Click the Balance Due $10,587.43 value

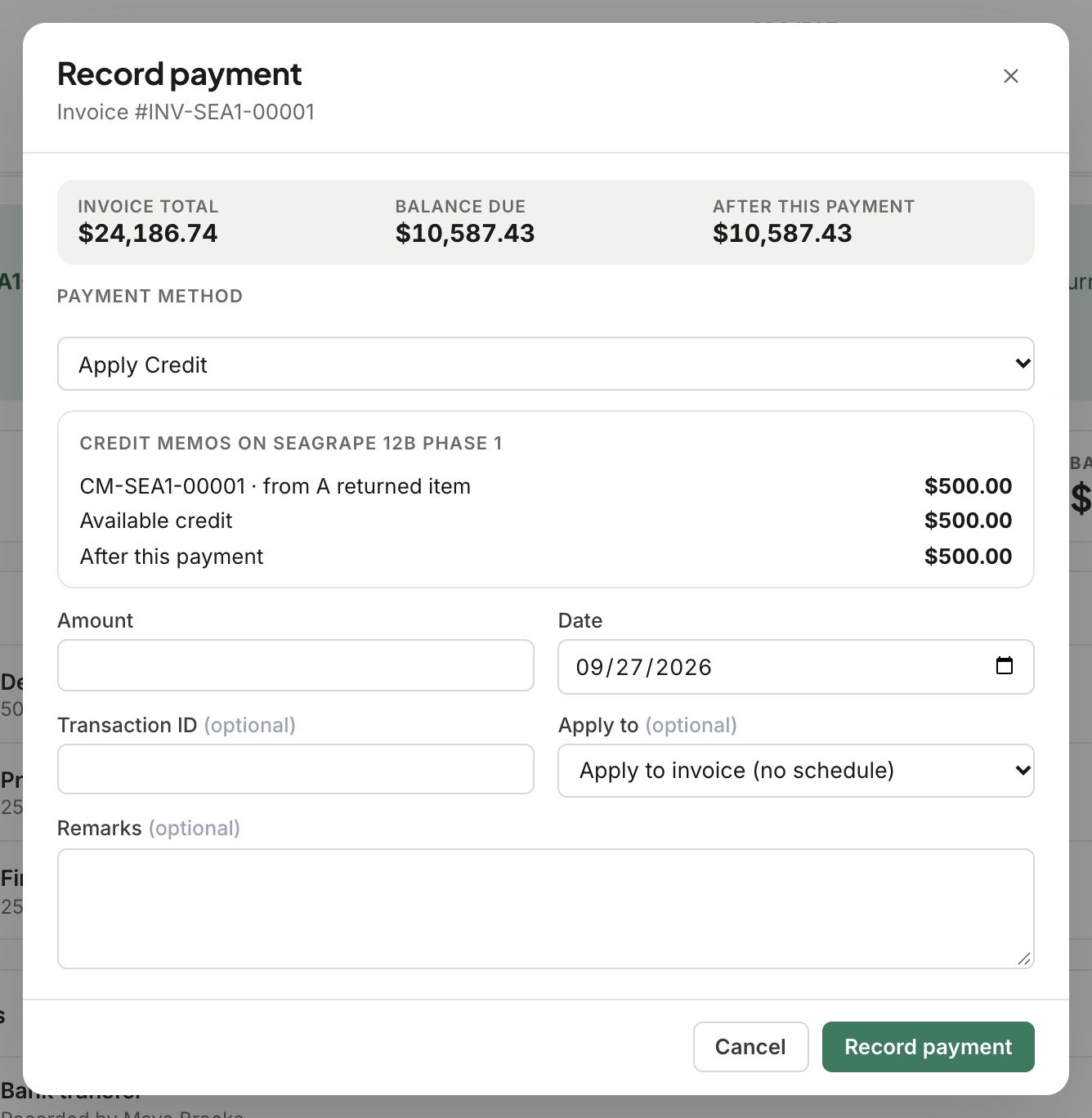pyautogui.click(x=464, y=234)
